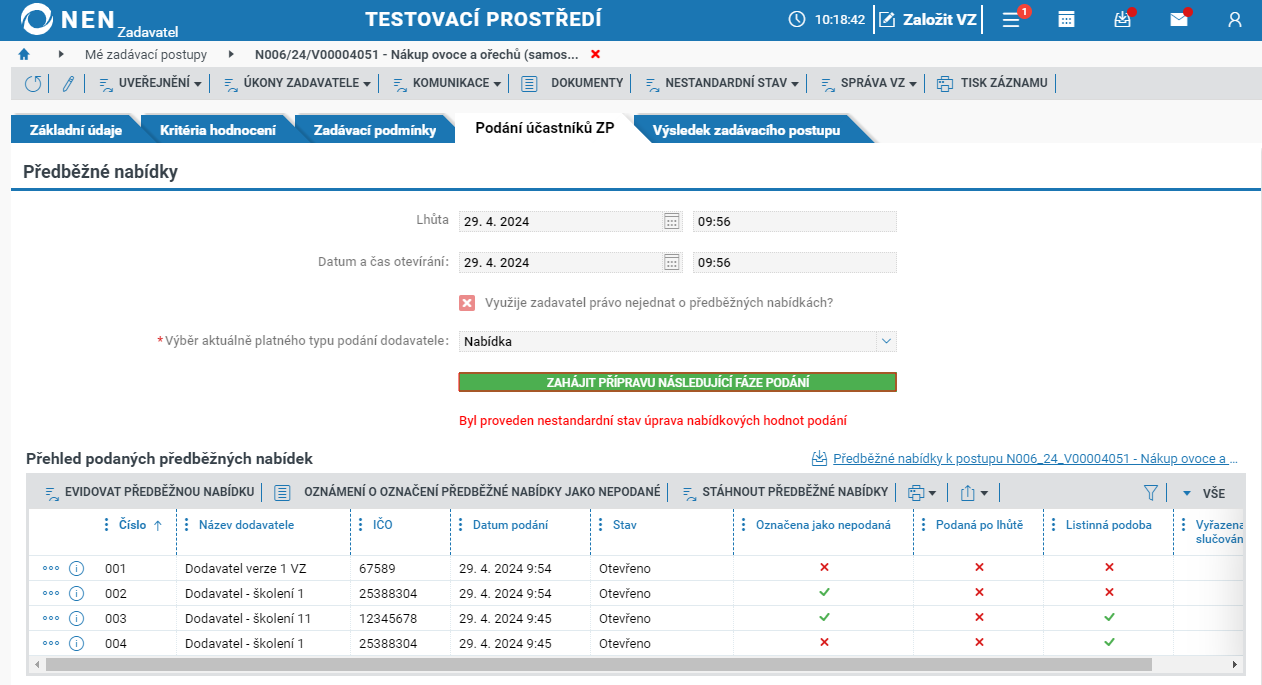Screen dimensions: 1262x685
Task: Click the pencil edit icon
Action: click(x=68, y=84)
